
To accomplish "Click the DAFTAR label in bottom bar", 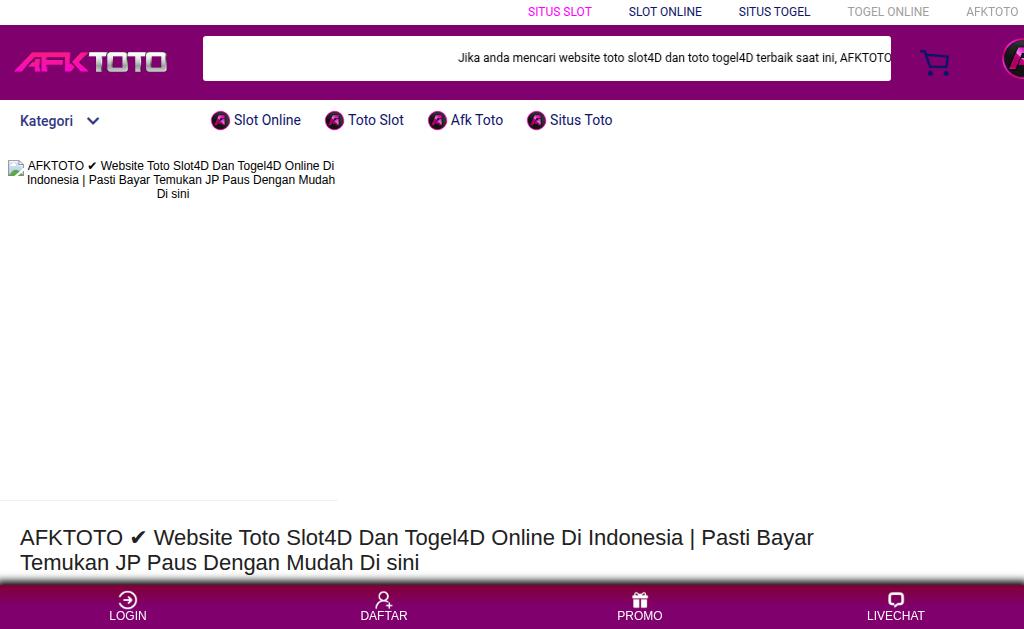I will tap(384, 616).
